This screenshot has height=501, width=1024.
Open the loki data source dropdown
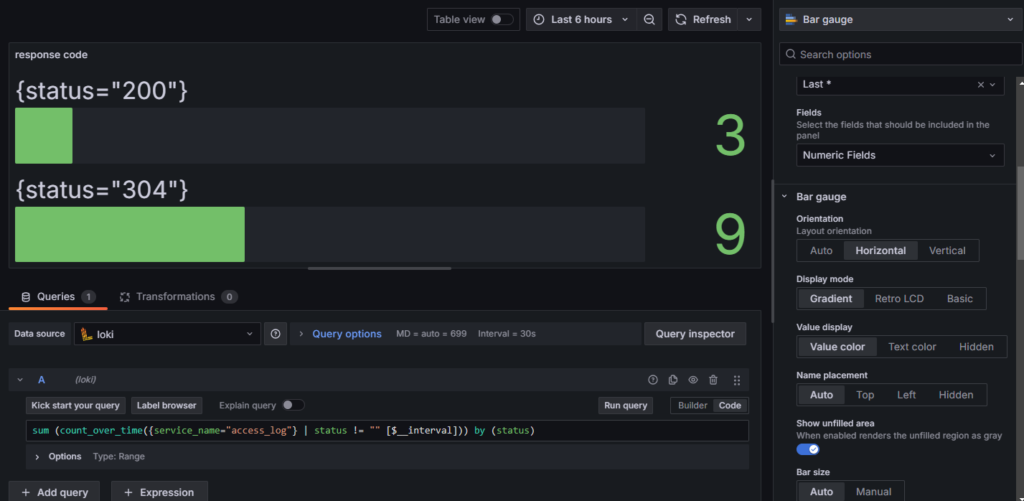pyautogui.click(x=167, y=334)
